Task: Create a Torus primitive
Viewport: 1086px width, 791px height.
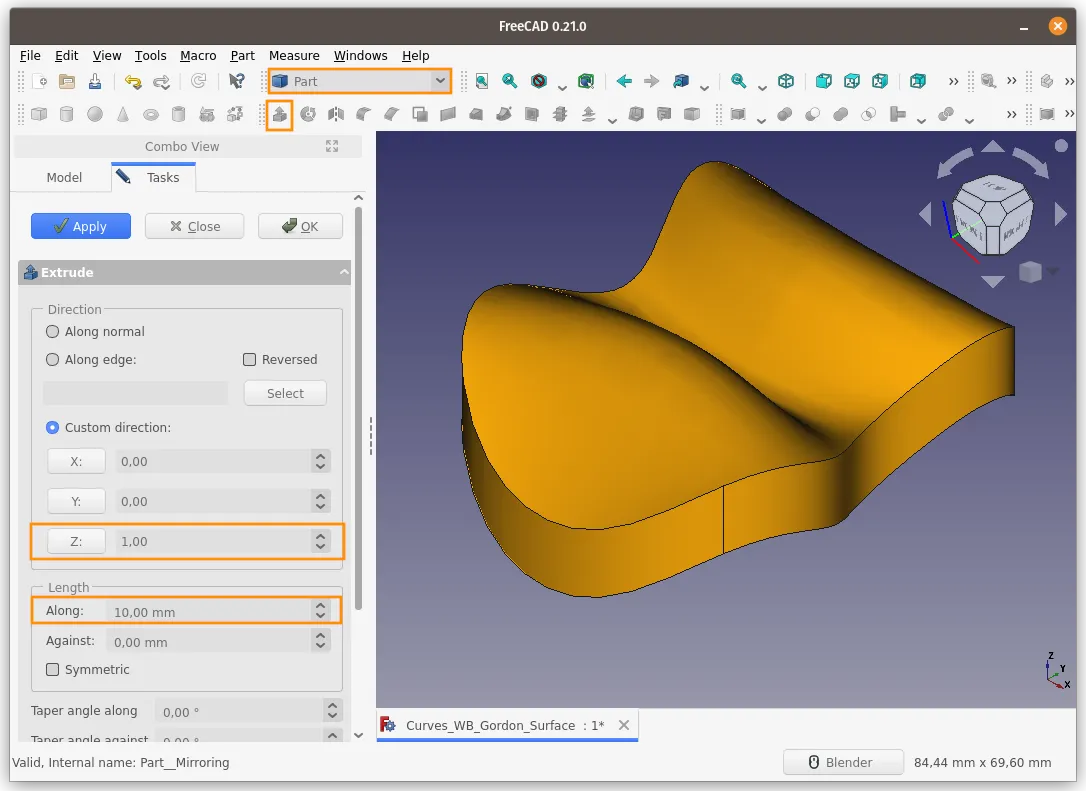Action: coord(151,114)
